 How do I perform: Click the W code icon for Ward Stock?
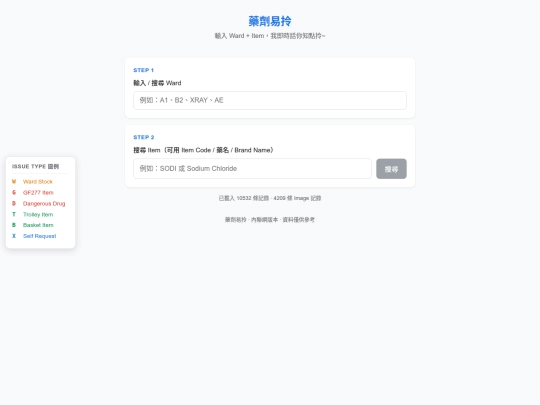pos(14,181)
